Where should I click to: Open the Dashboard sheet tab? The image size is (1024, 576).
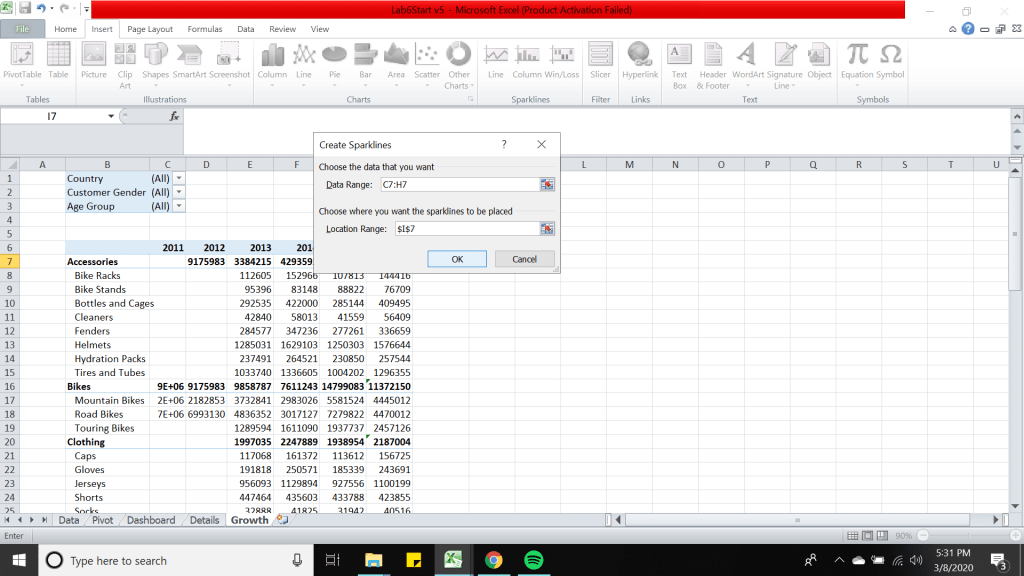[x=151, y=520]
